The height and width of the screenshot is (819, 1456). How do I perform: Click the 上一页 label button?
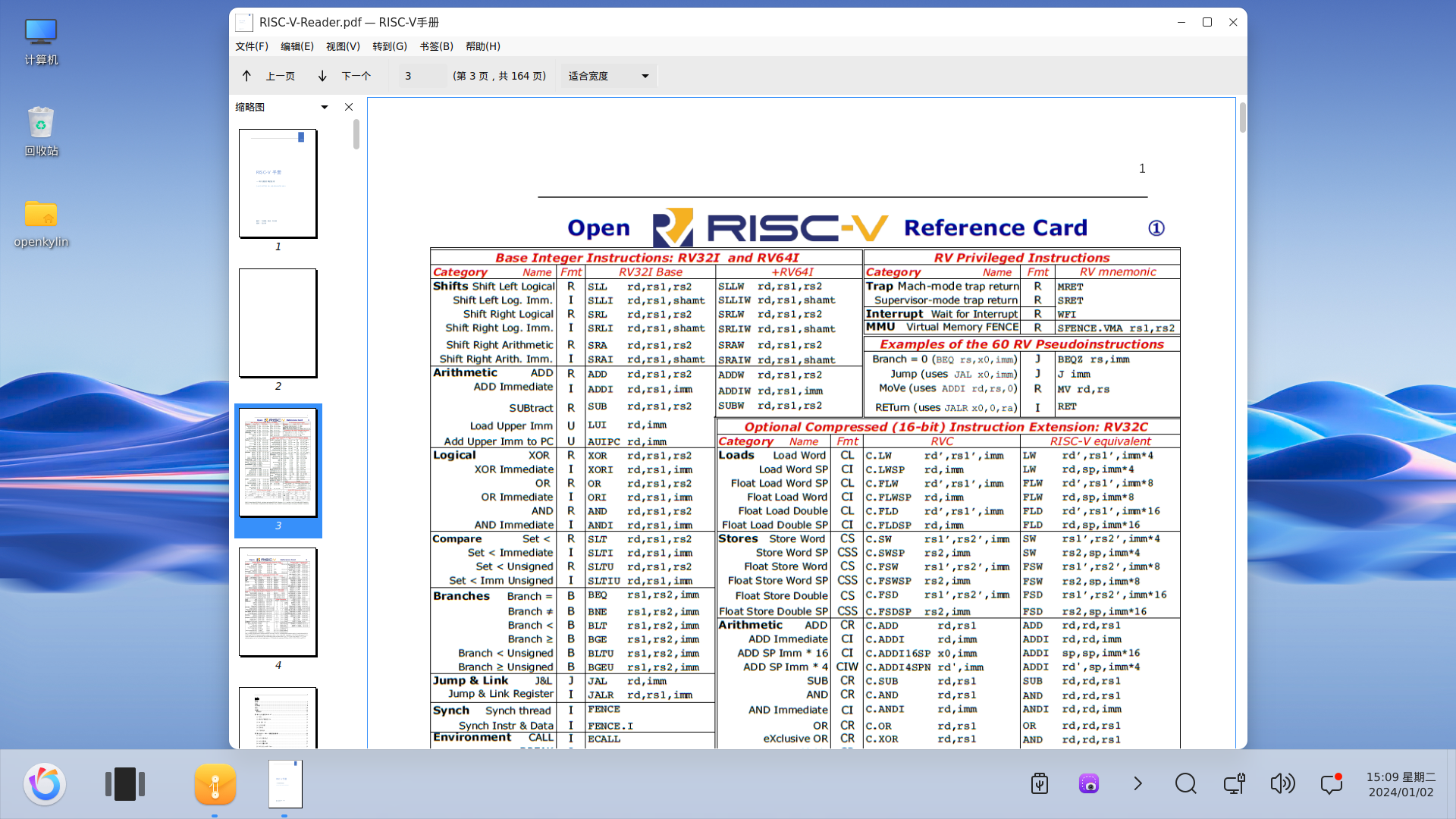point(280,76)
